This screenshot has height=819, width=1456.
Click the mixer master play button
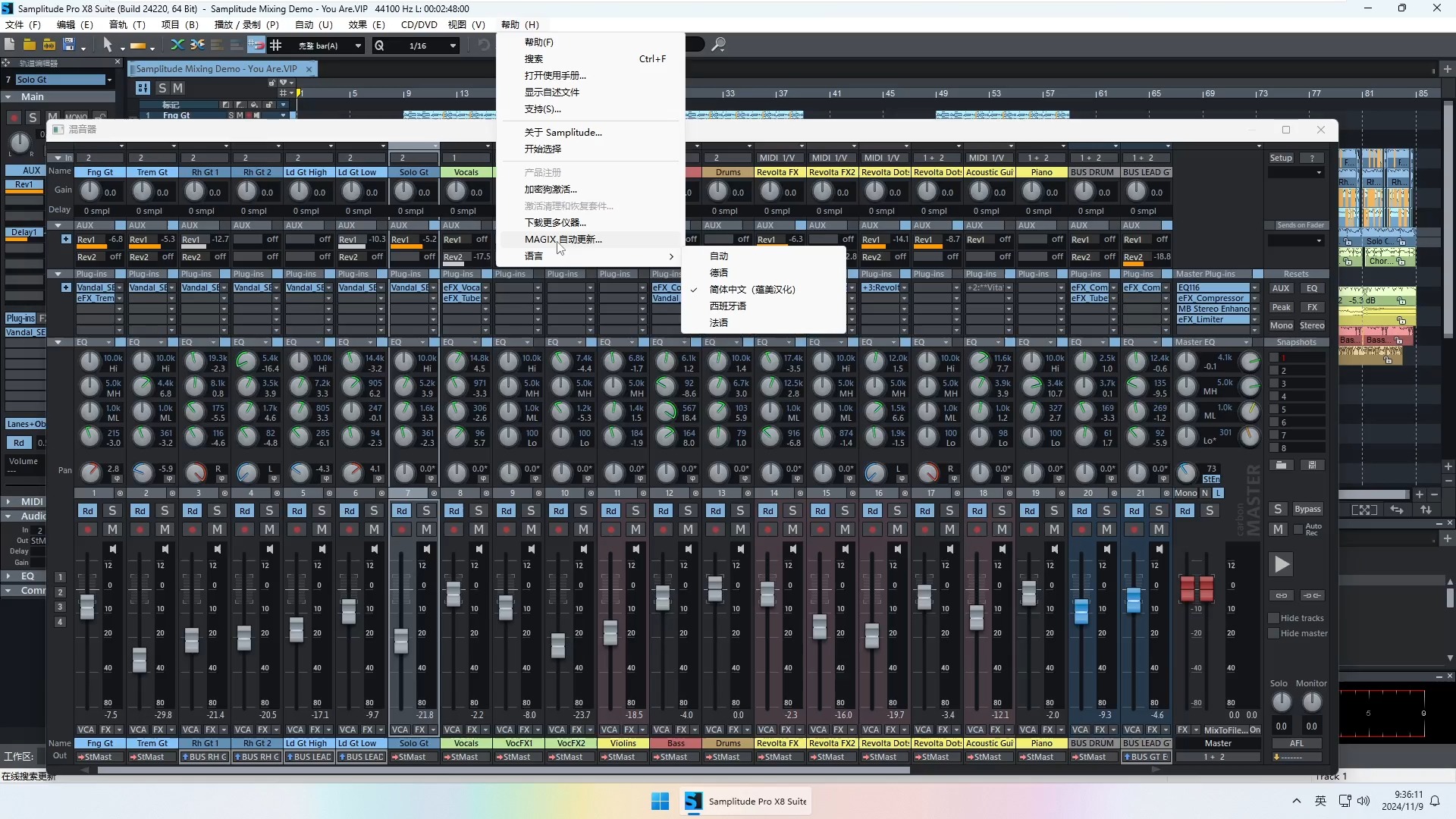click(x=1281, y=564)
